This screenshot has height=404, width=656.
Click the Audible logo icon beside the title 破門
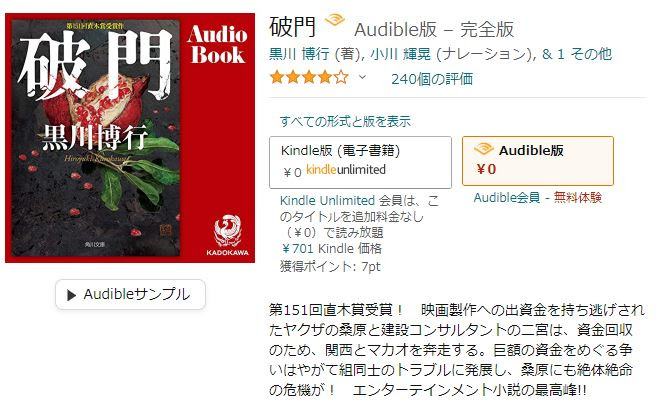335,20
